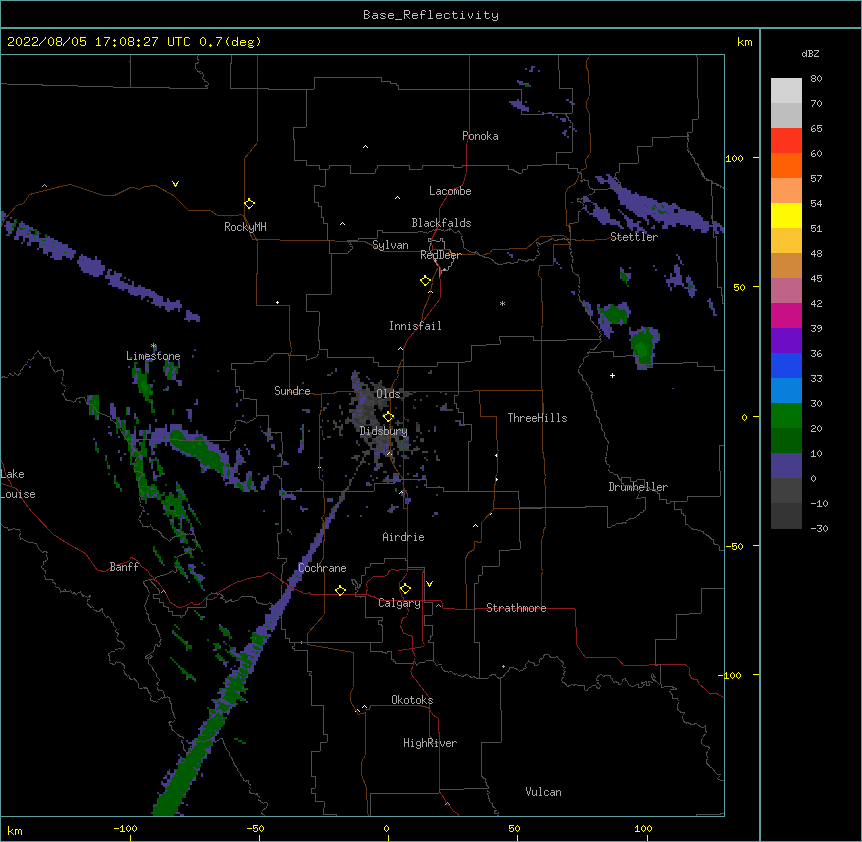Click the km unit label at top right
The image size is (862, 842).
(745, 42)
